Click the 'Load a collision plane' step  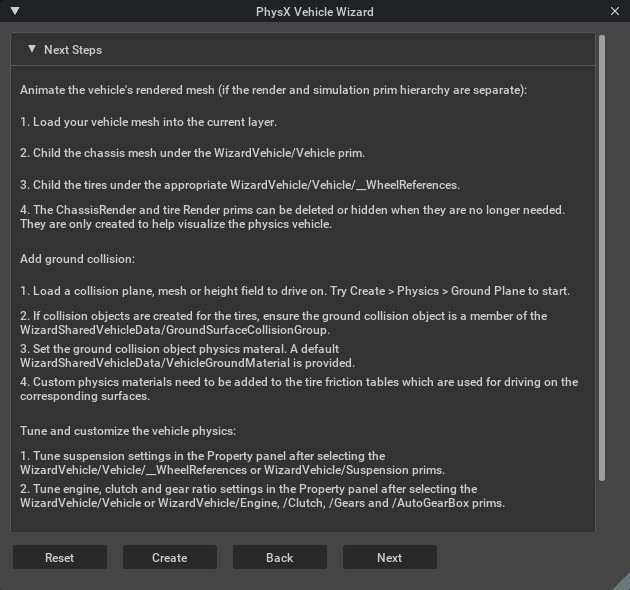coord(294,291)
